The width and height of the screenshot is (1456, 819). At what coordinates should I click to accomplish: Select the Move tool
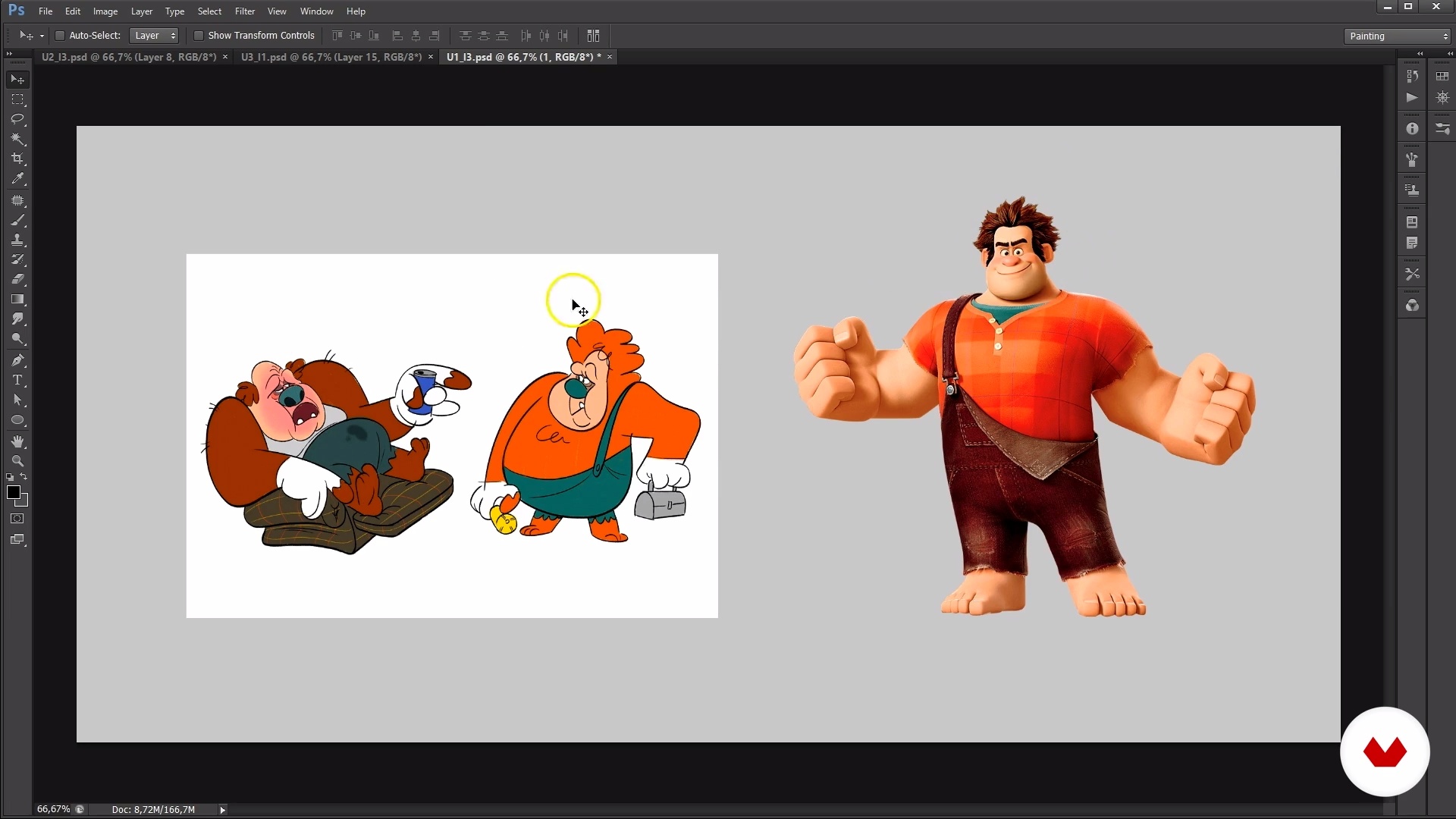(17, 80)
